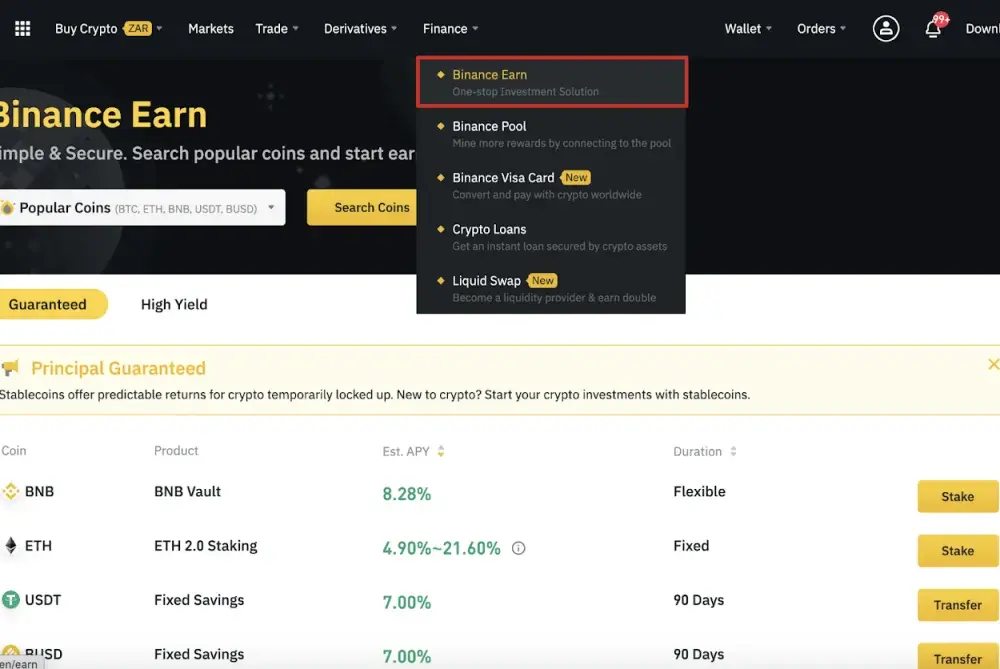1000x669 pixels.
Task: Switch to the Guaranteed tab
Action: tap(53, 304)
